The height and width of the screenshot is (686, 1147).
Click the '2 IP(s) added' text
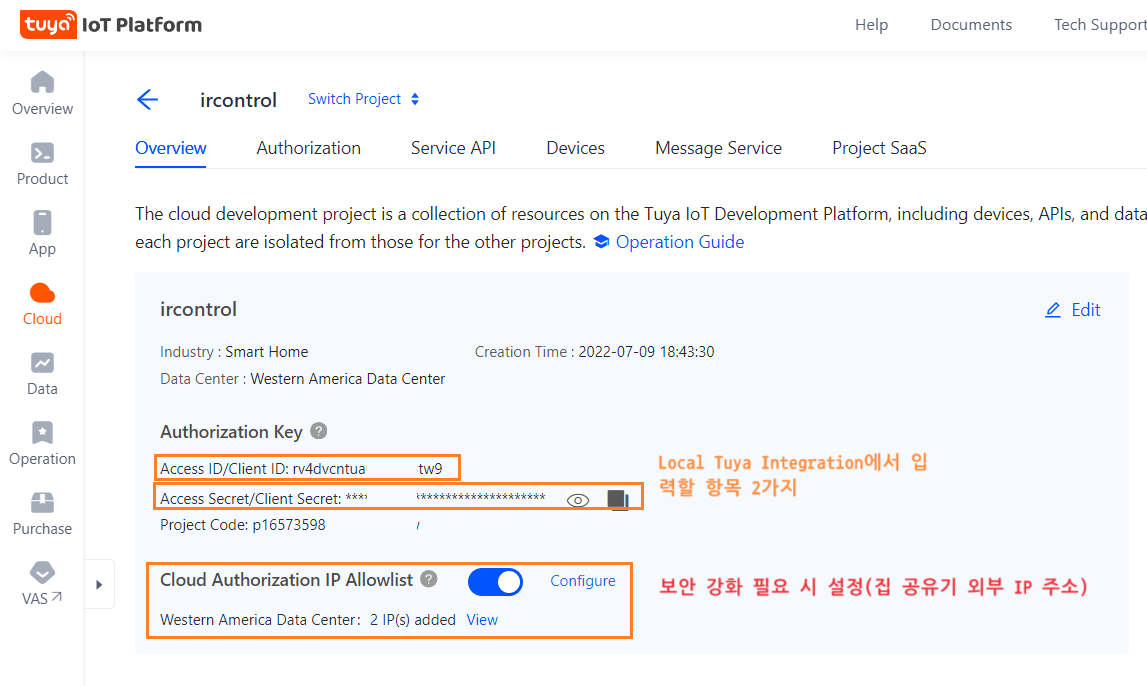click(x=413, y=620)
